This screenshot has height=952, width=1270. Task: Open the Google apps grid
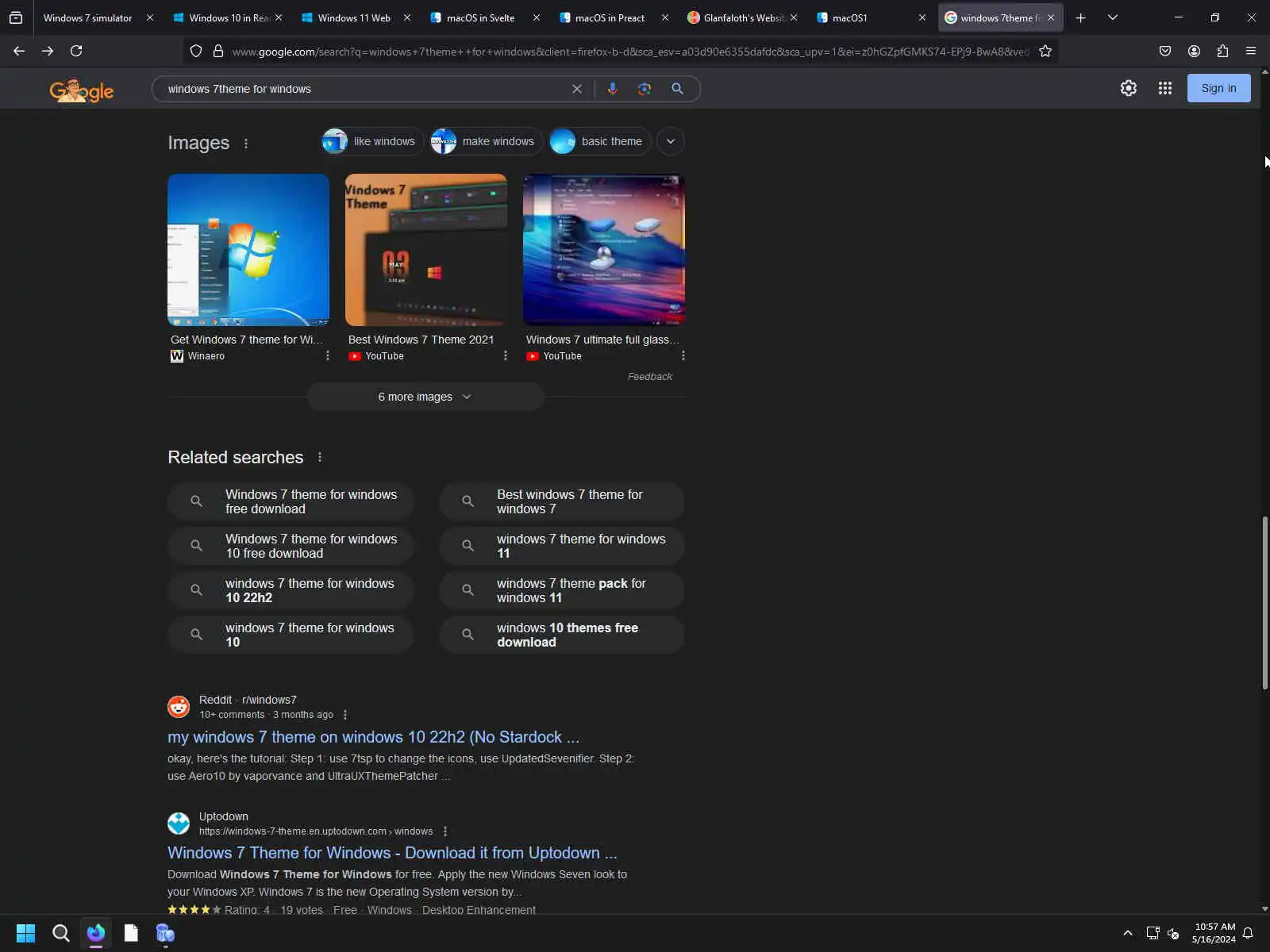coord(1165,88)
